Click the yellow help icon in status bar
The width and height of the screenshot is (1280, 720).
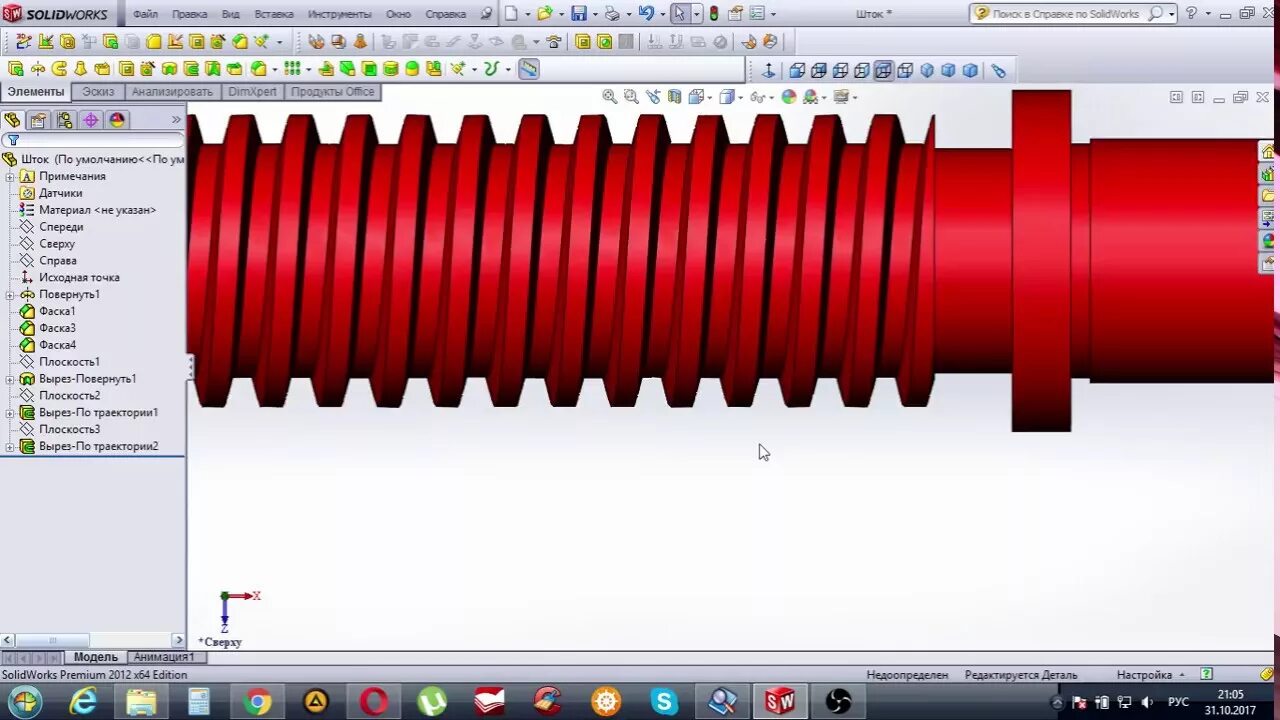1268,675
